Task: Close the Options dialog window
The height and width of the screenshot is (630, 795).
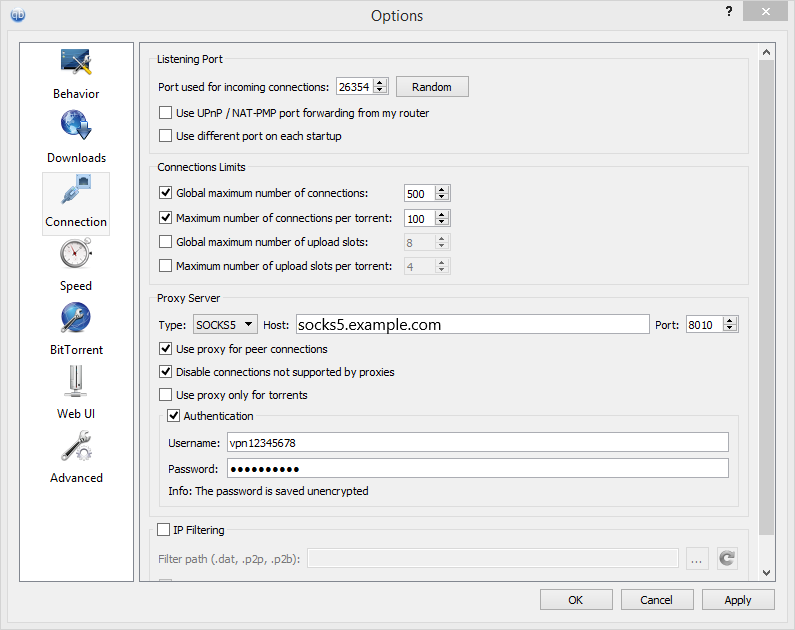Action: click(766, 11)
